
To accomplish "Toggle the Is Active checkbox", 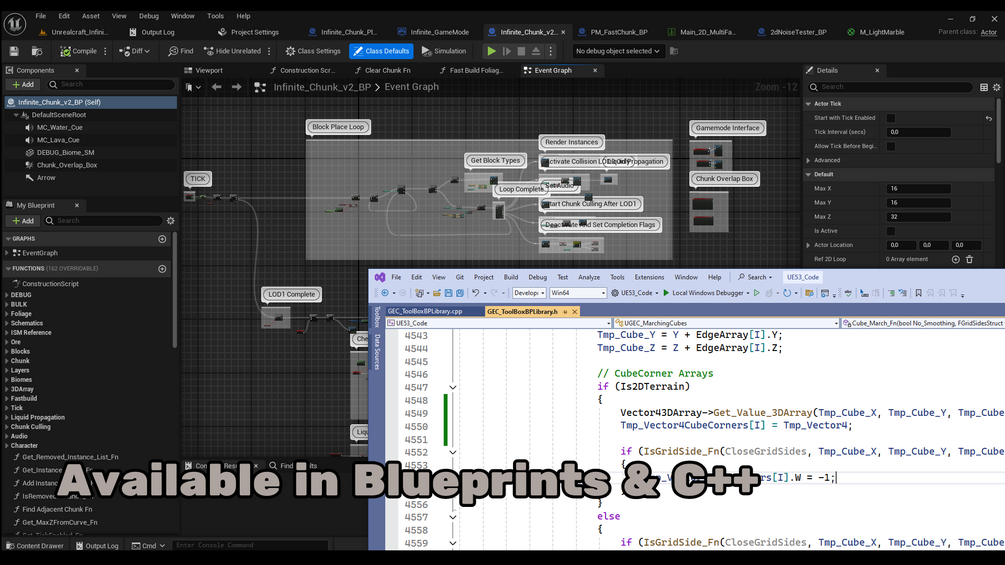I will pyautogui.click(x=891, y=231).
